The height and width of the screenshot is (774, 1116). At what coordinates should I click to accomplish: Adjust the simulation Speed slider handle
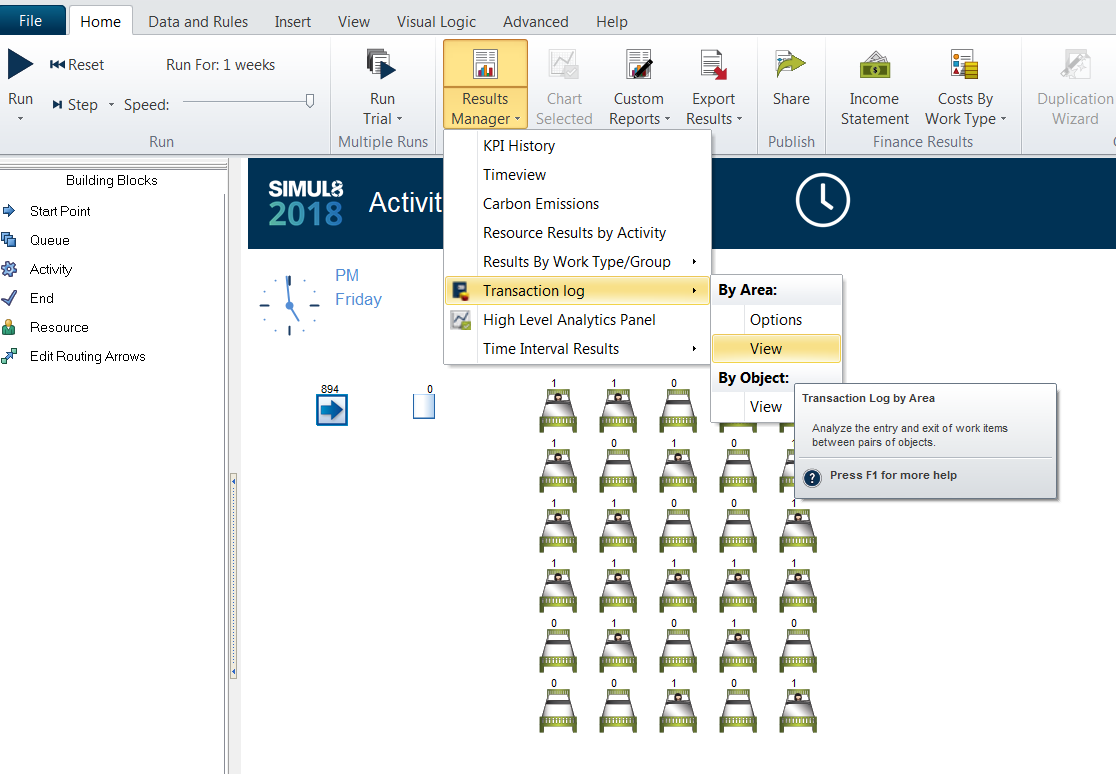point(310,101)
